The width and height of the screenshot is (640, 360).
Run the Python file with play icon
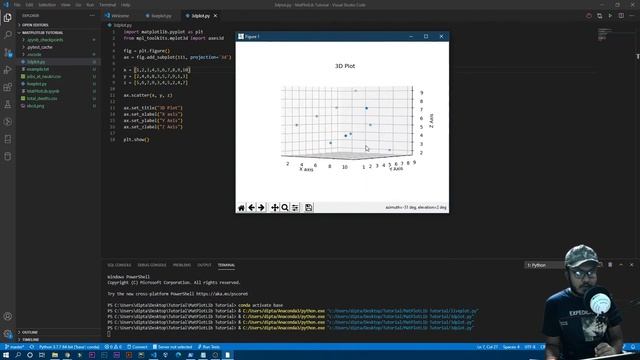610,16
